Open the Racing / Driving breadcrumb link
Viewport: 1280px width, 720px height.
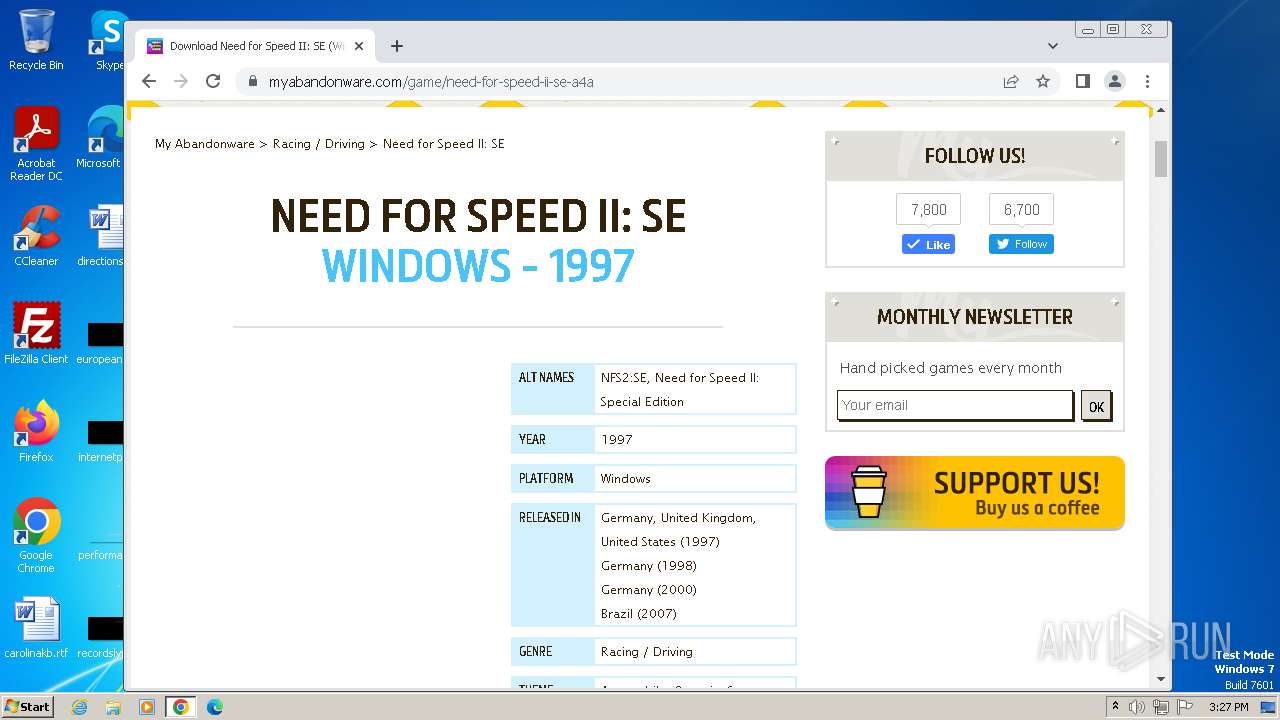319,144
